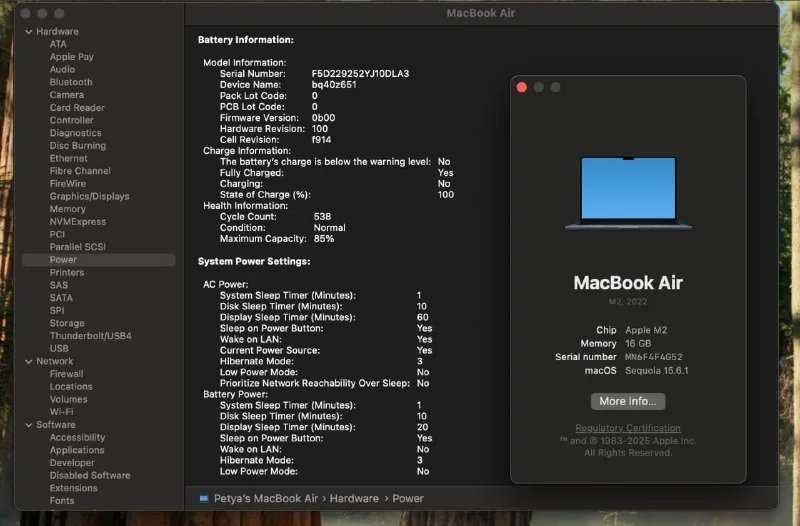
Task: Select Ethernet in the sidebar
Action: [x=68, y=158]
